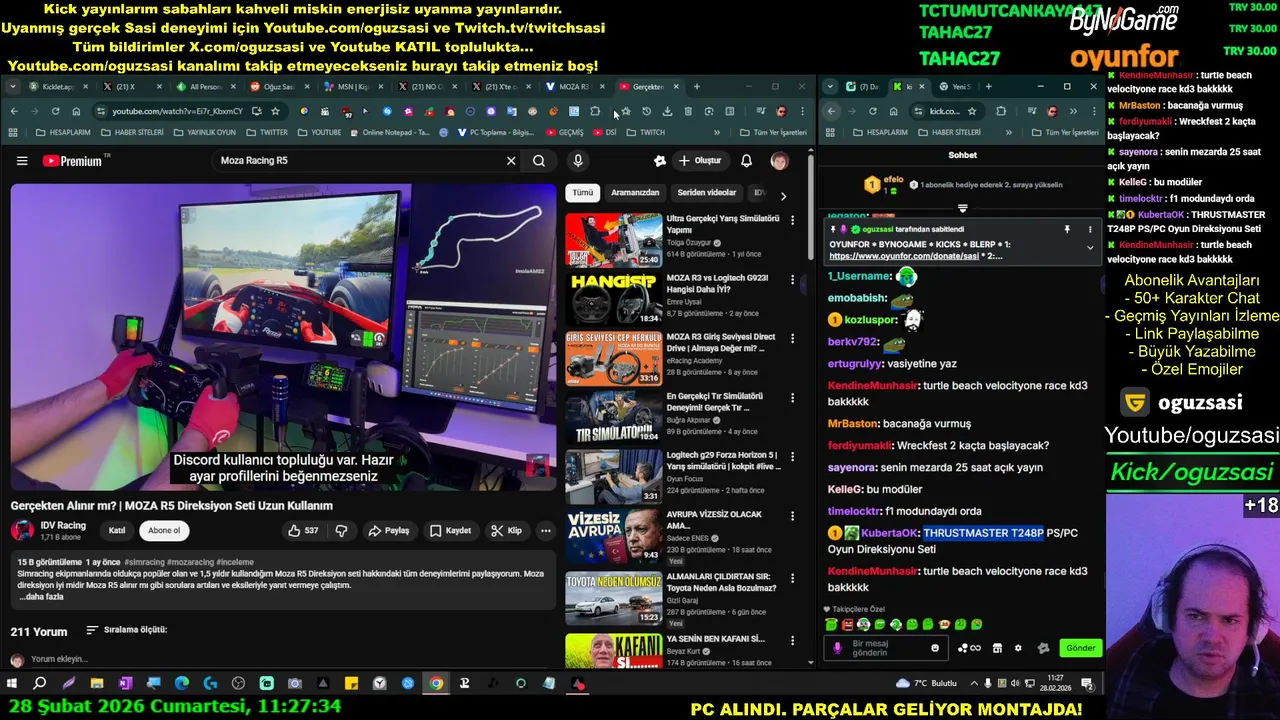Reload the Kick chat window page

(x=873, y=111)
